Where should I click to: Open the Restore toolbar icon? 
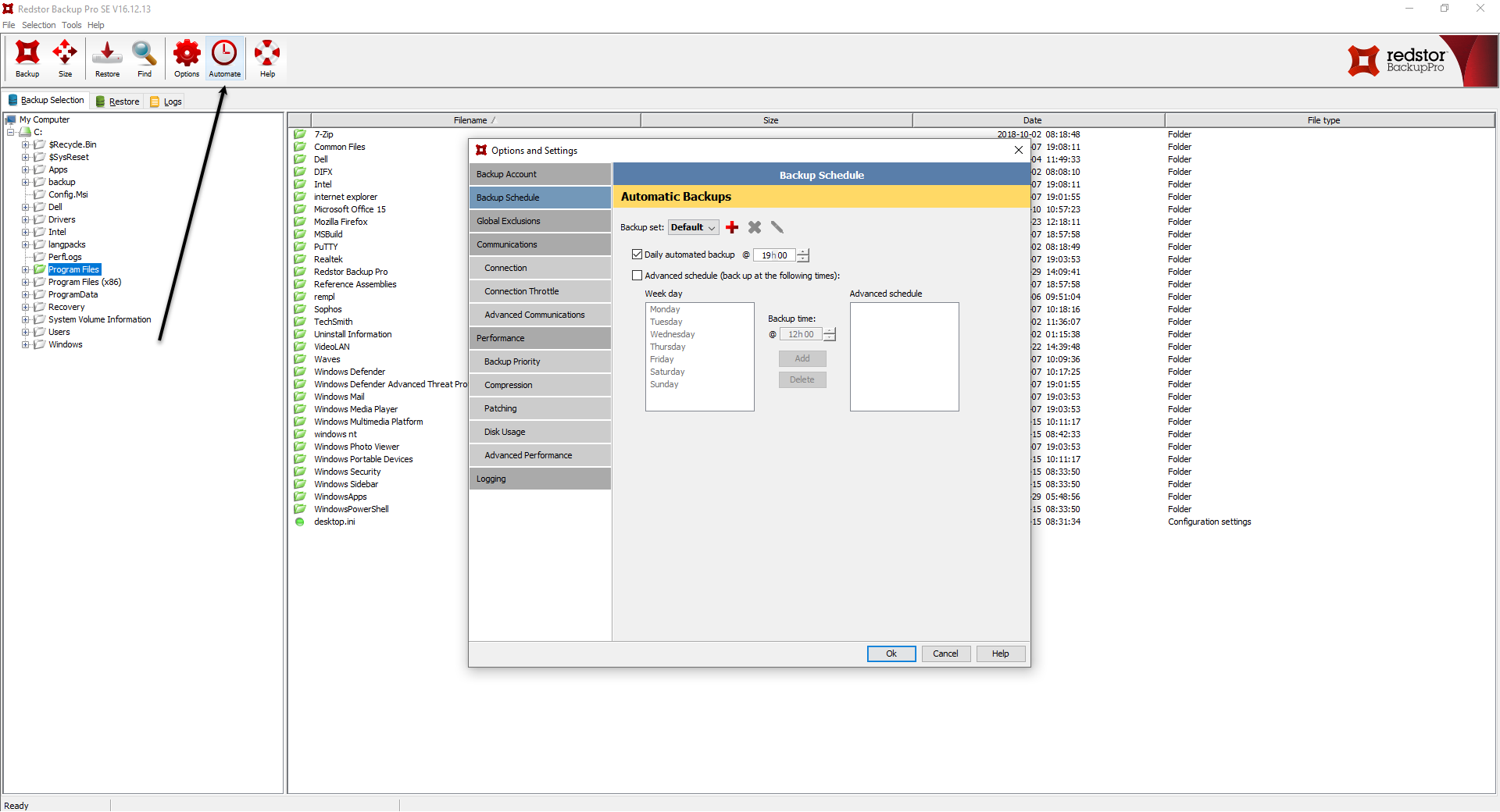coord(107,59)
